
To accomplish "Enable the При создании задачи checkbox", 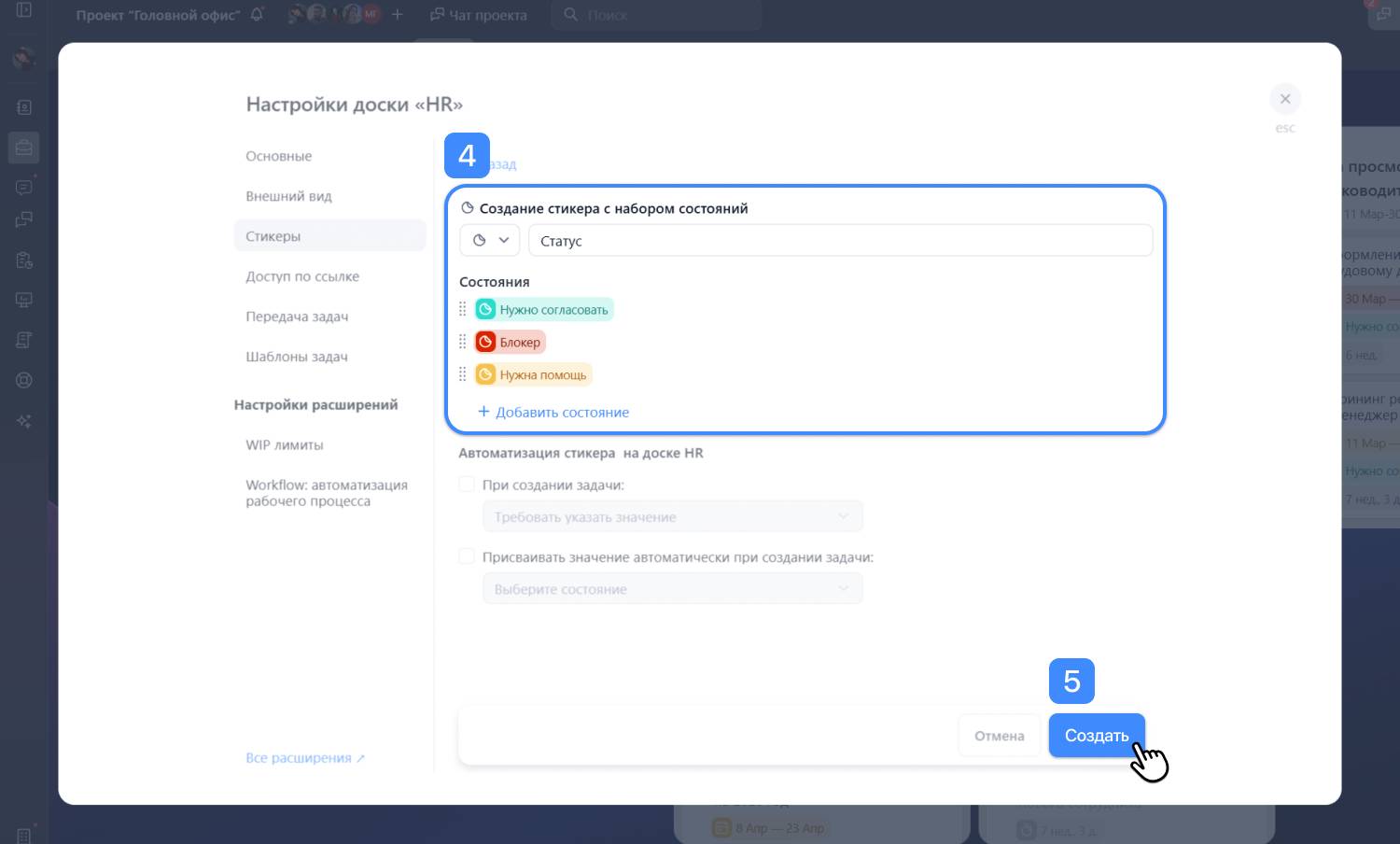I will click(x=467, y=485).
